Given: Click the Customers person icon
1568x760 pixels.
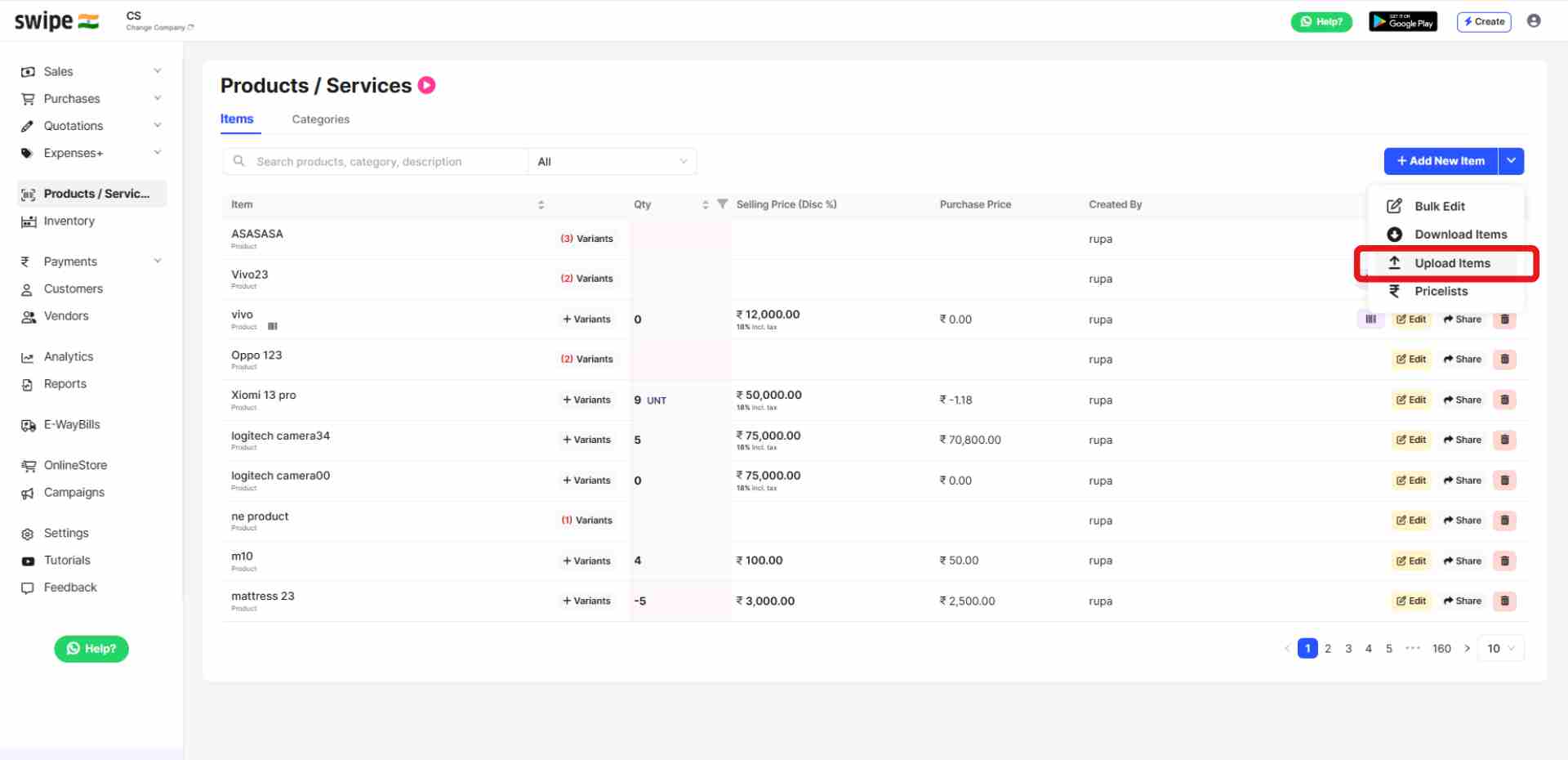Looking at the screenshot, I should [27, 289].
